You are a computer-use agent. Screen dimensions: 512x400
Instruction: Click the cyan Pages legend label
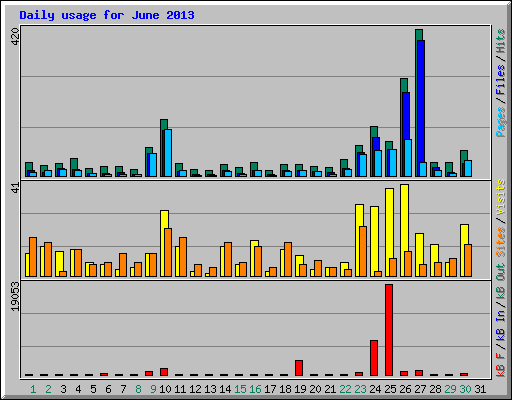point(500,122)
